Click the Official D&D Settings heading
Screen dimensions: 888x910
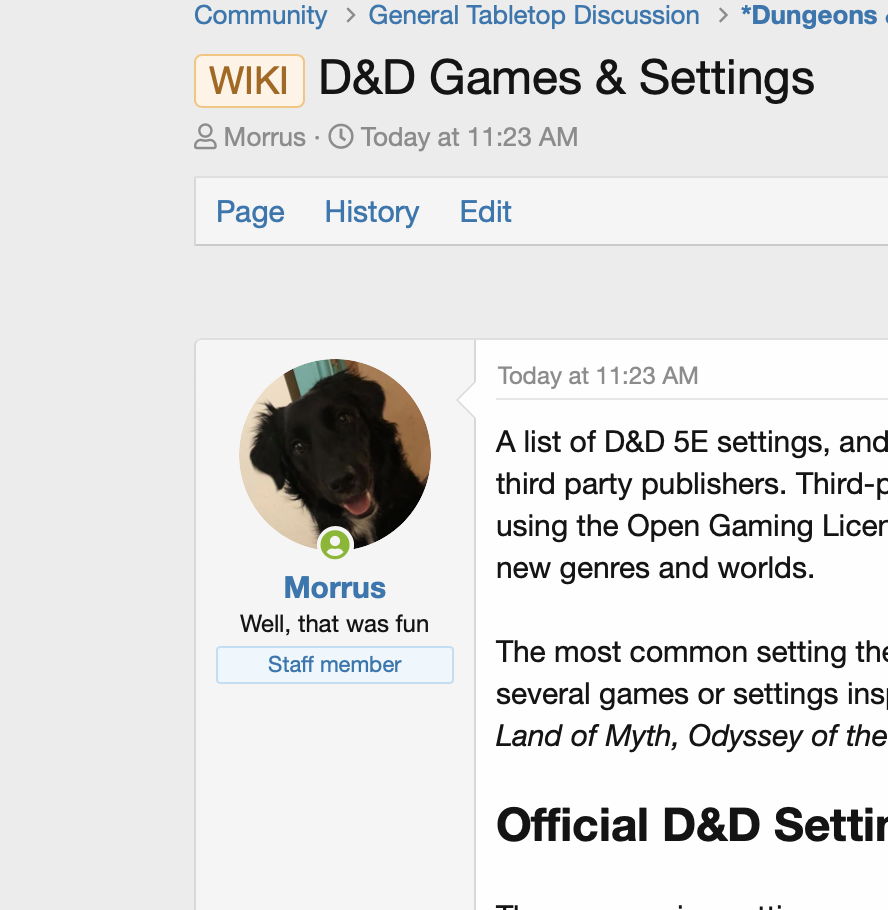point(692,825)
